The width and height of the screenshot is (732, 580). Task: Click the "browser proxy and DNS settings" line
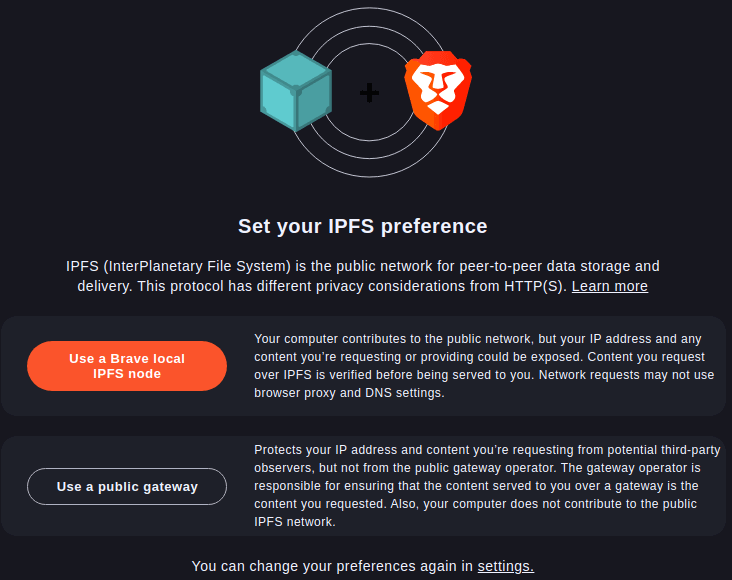click(349, 393)
